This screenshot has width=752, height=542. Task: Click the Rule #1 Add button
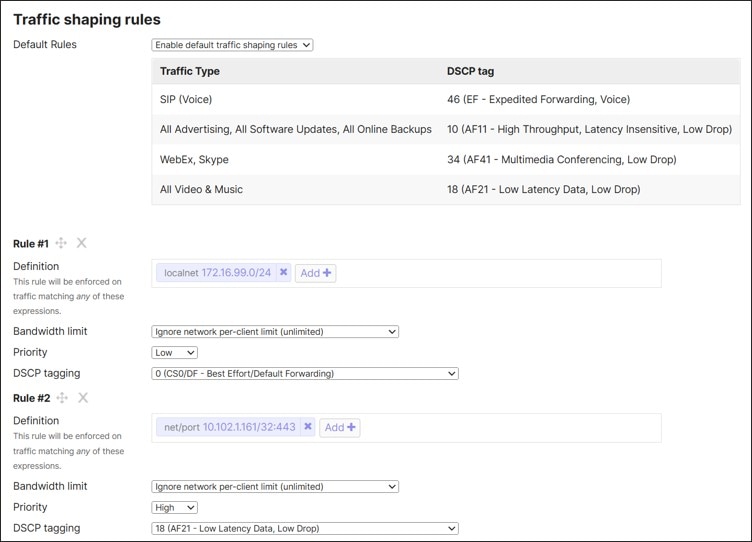click(315, 273)
